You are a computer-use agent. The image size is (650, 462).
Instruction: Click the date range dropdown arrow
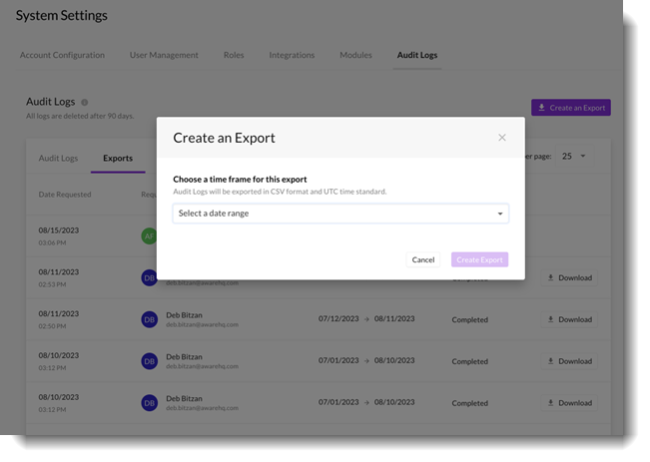click(x=500, y=214)
